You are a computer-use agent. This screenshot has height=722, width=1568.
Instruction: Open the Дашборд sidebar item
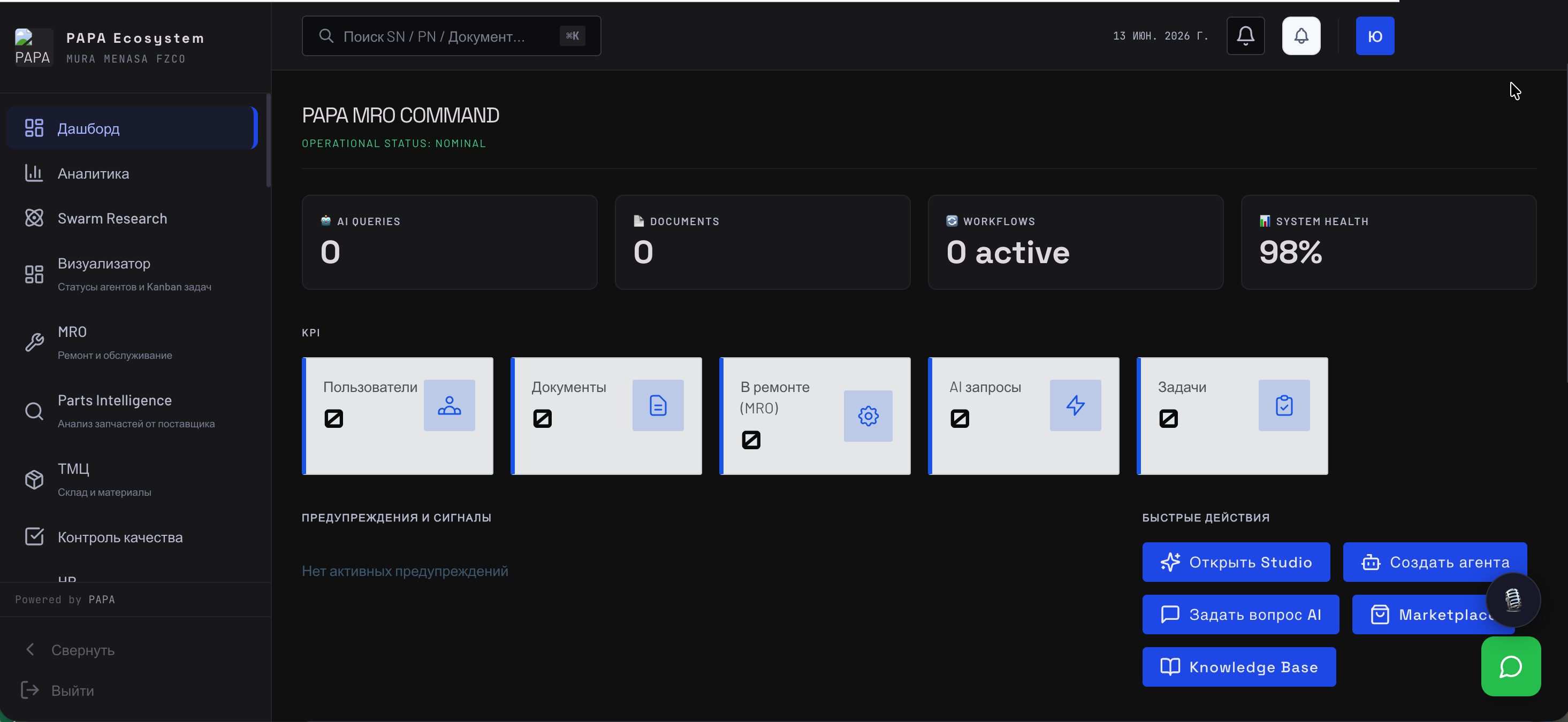[132, 128]
